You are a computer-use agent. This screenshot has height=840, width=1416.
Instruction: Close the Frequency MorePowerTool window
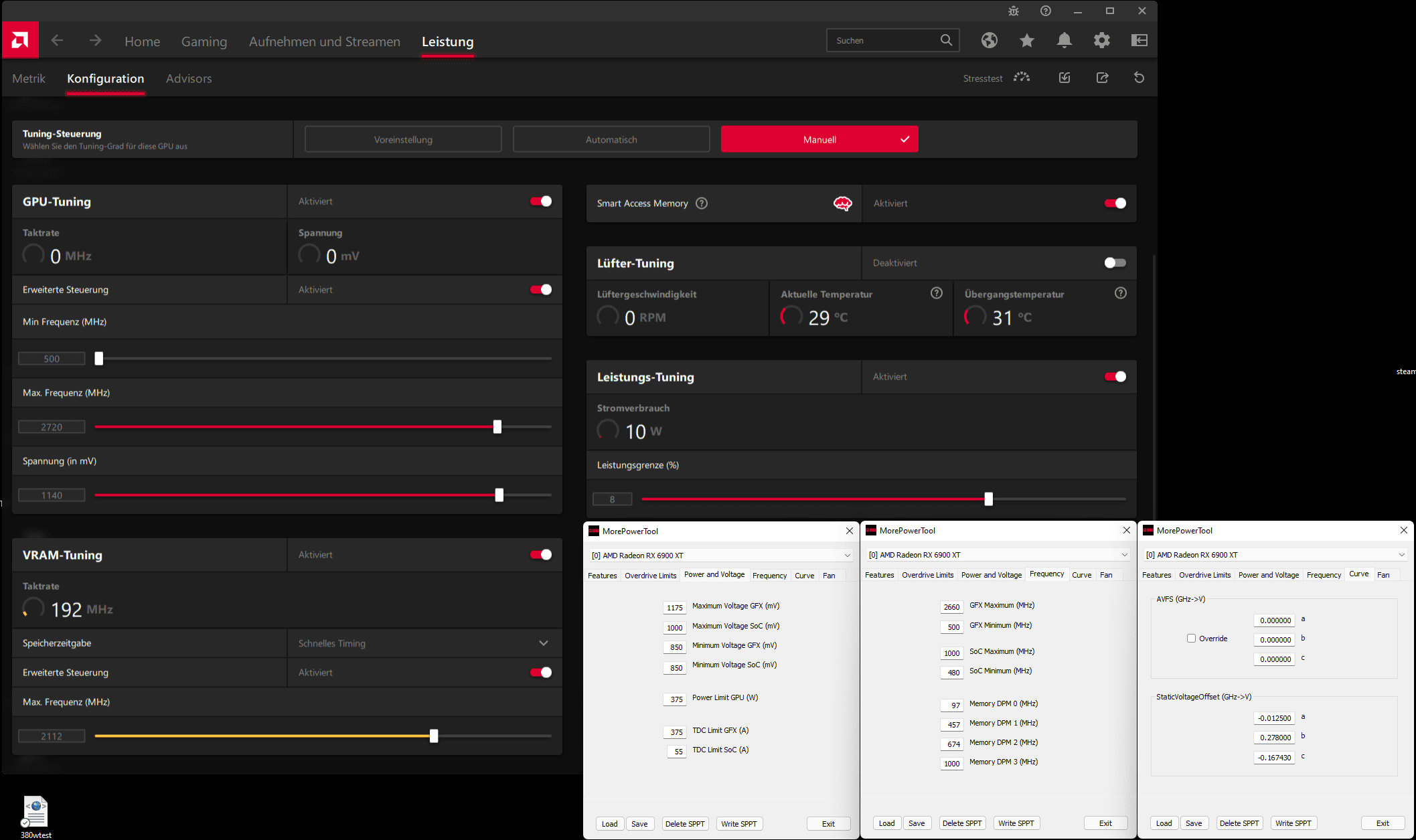pos(1127,530)
